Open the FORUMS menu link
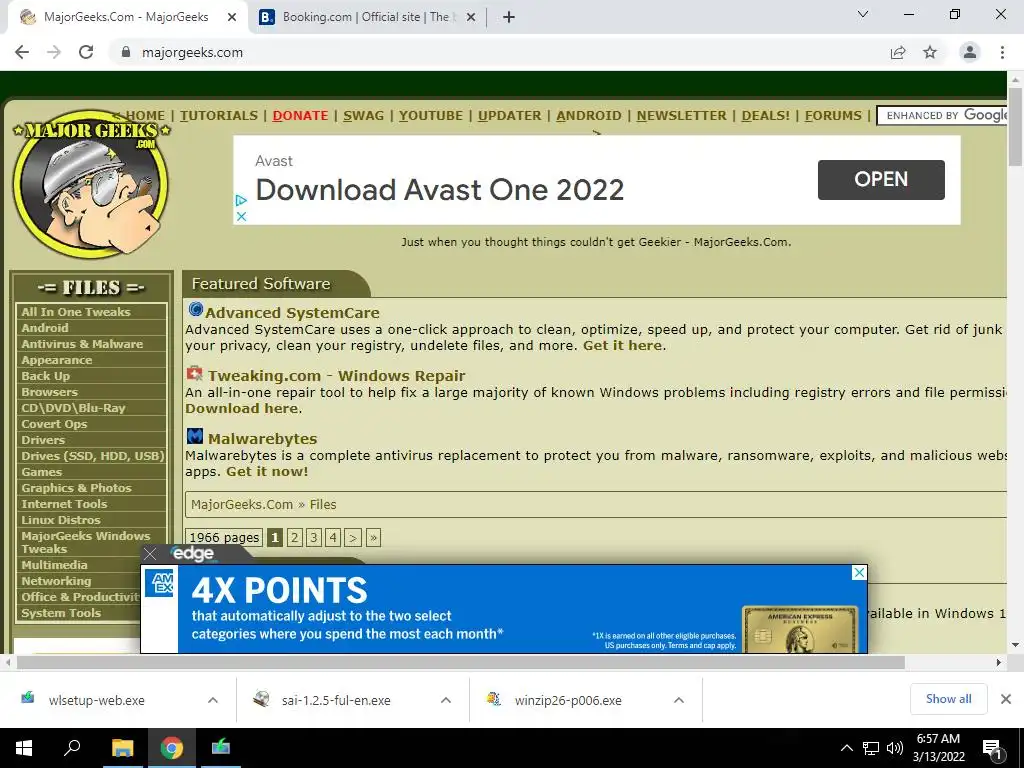Viewport: 1024px width, 768px height. click(833, 116)
